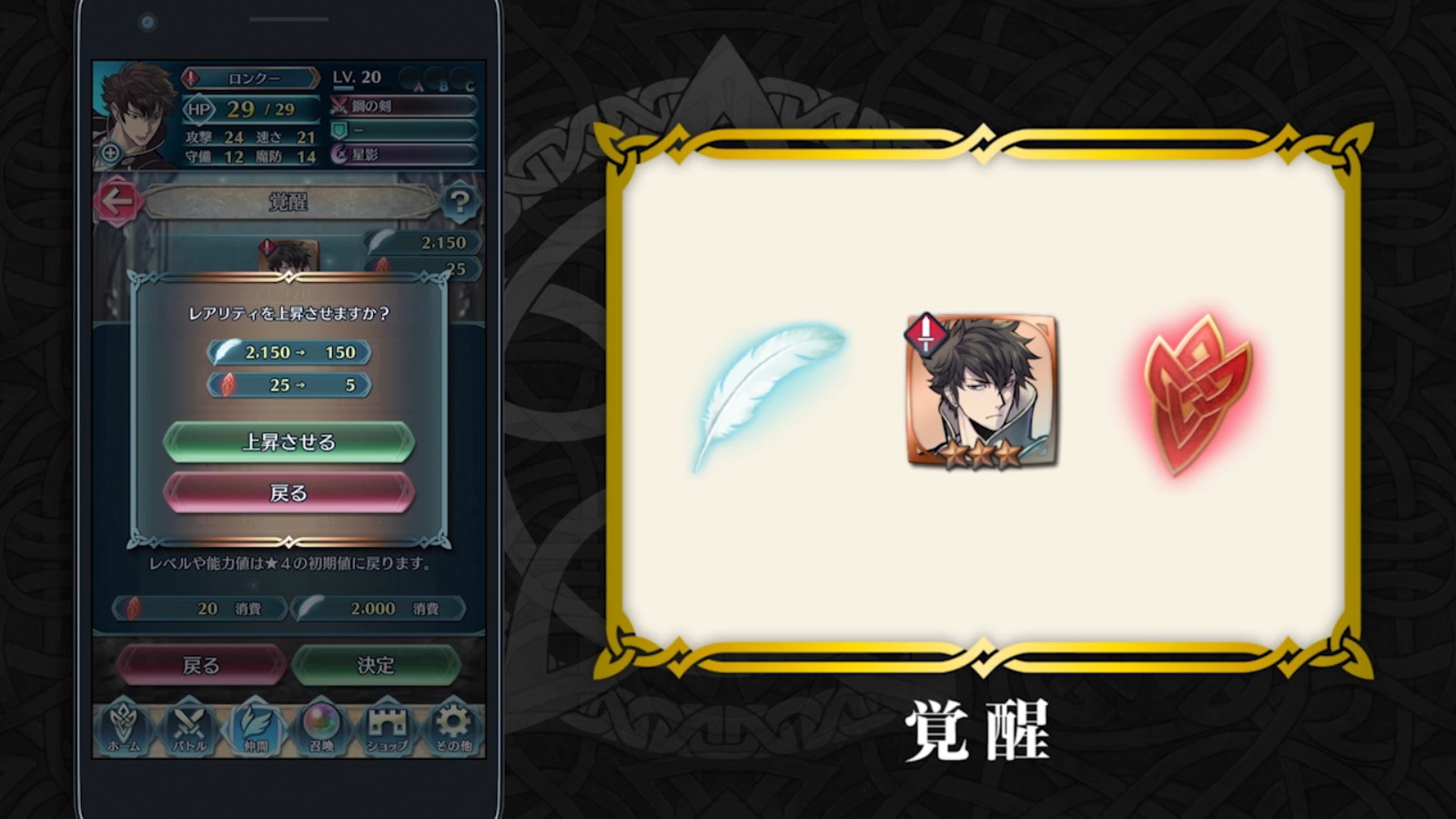Click the large white feather image
The height and width of the screenshot is (819, 1456).
click(769, 396)
